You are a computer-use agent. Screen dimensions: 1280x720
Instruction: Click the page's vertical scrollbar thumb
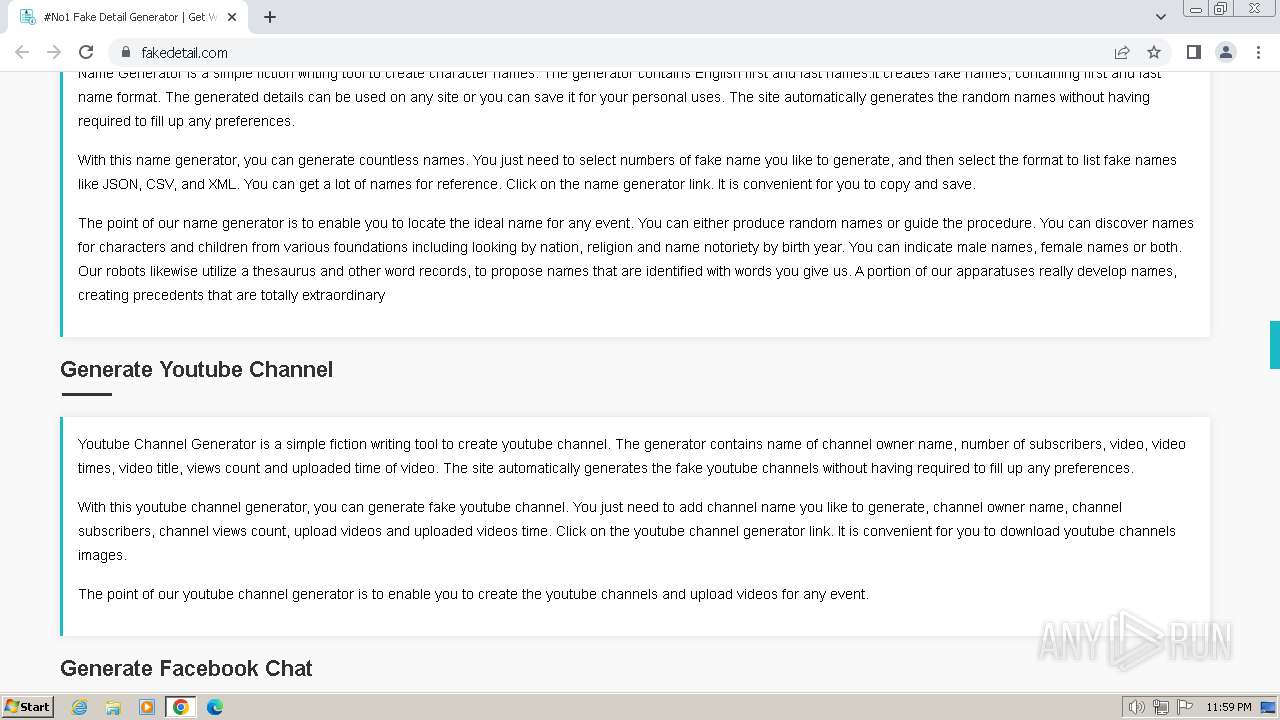1274,344
